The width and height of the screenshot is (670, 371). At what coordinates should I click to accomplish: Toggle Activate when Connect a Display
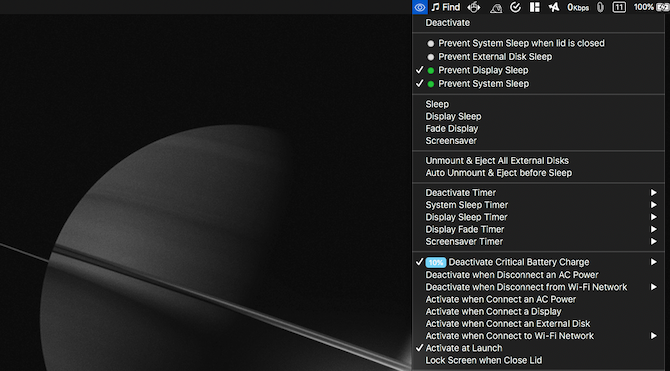point(538,312)
